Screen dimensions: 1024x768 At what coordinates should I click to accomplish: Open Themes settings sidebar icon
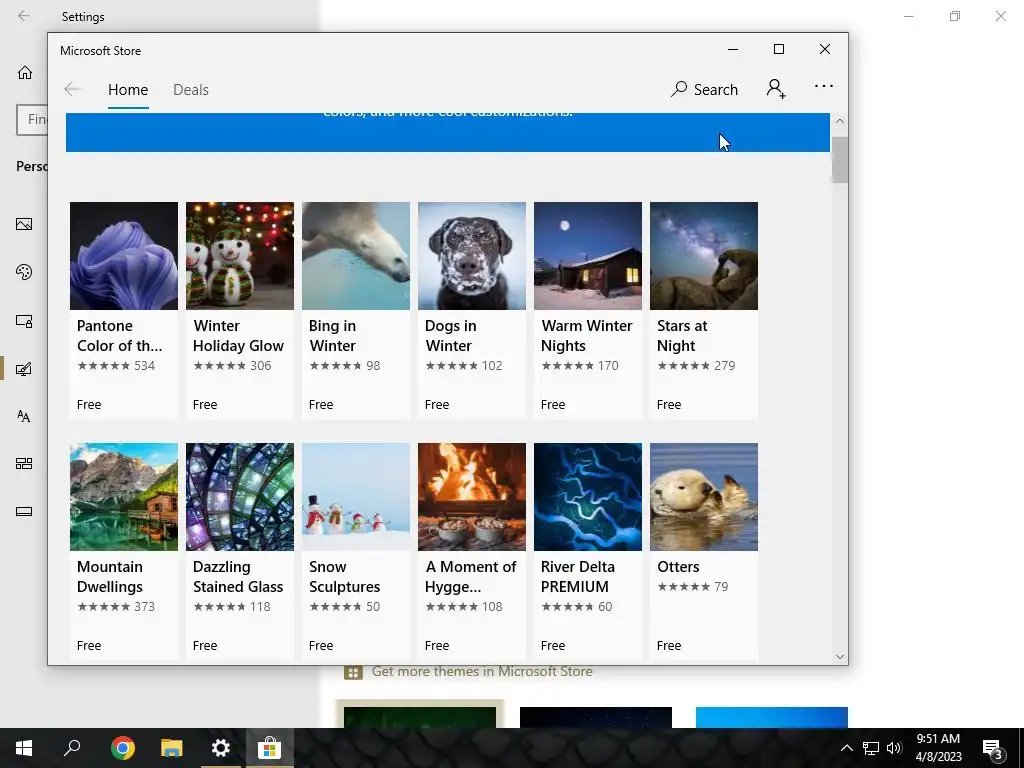point(24,369)
